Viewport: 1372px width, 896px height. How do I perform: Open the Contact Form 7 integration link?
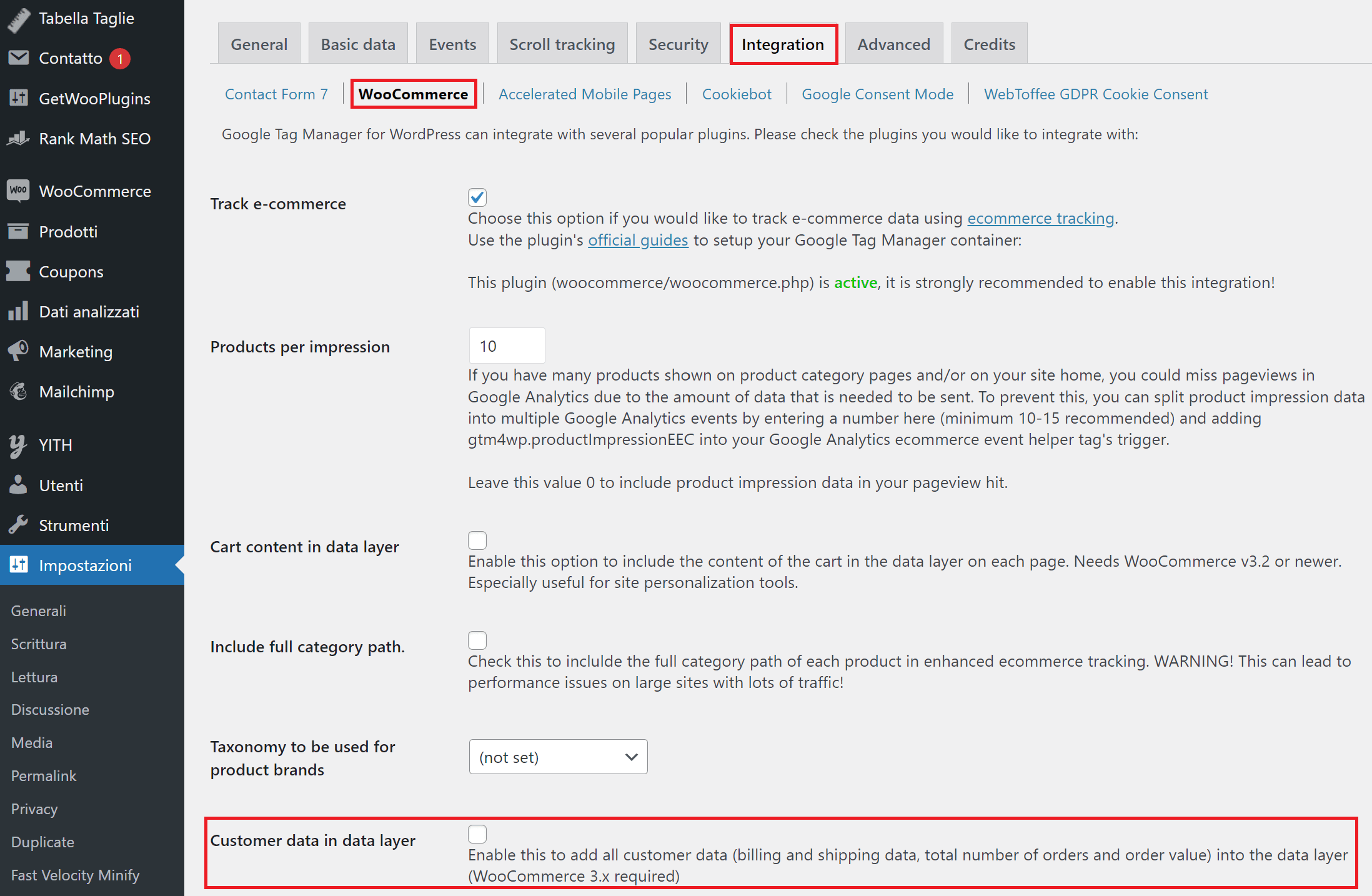click(276, 94)
